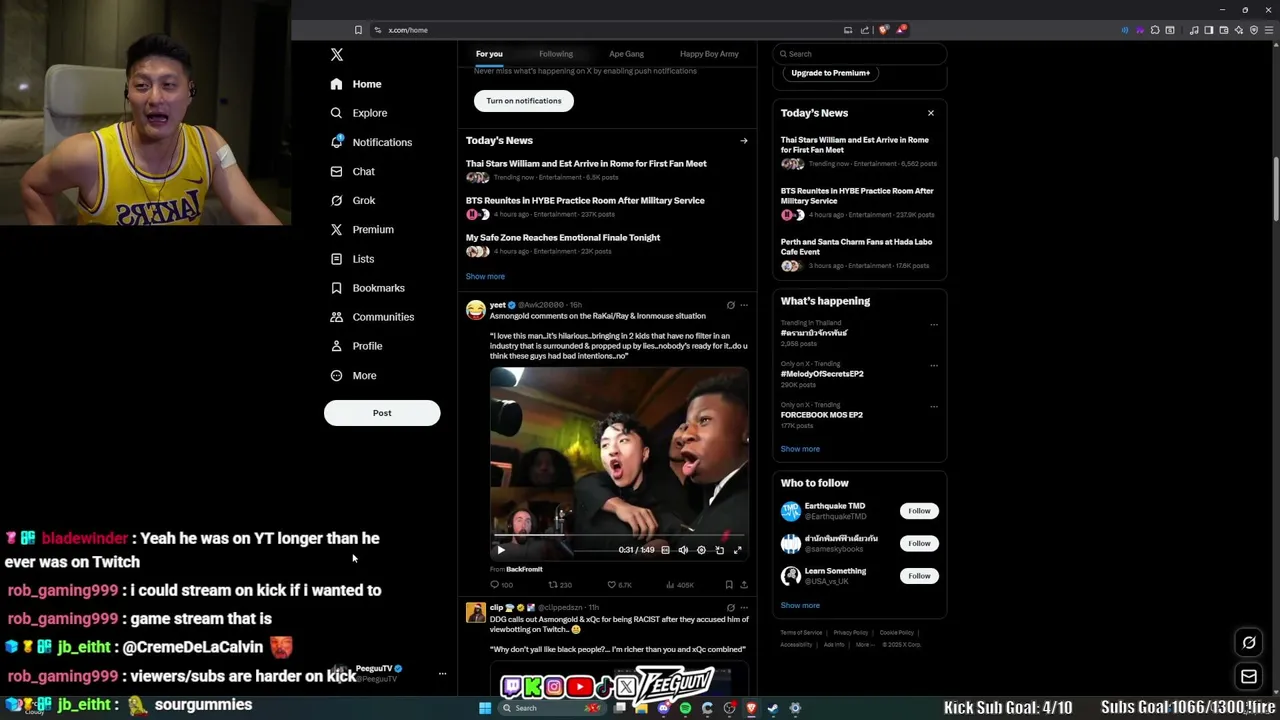Screen dimensions: 1280x720
Task: Open Lists in sidebar
Action: [x=352, y=259]
